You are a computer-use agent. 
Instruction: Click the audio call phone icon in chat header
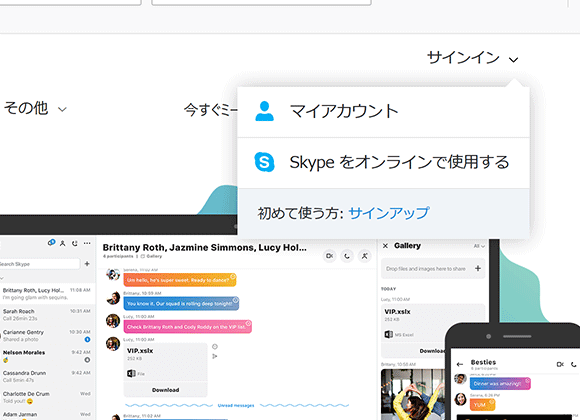point(347,256)
